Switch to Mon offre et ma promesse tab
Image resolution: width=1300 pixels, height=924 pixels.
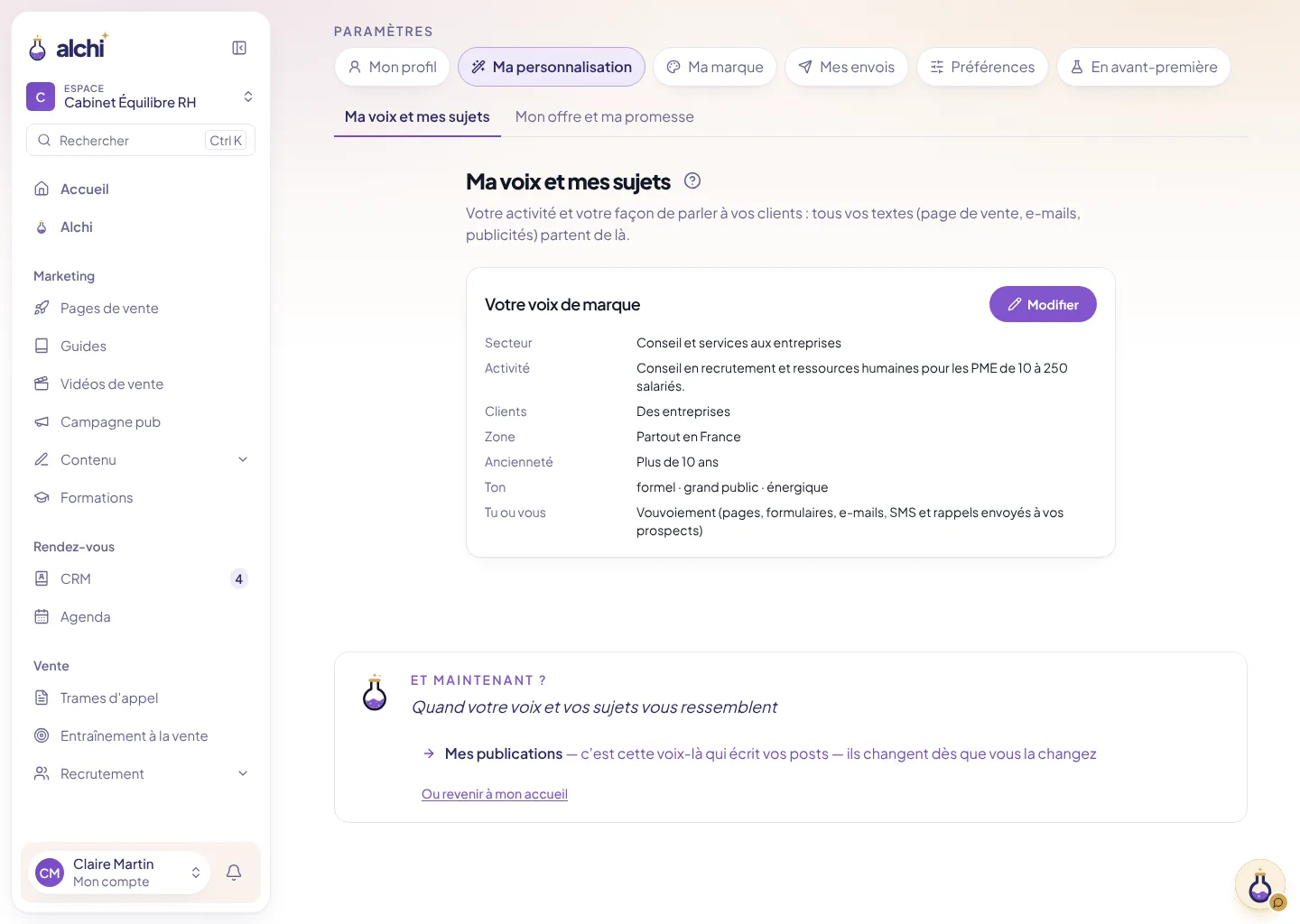(604, 116)
